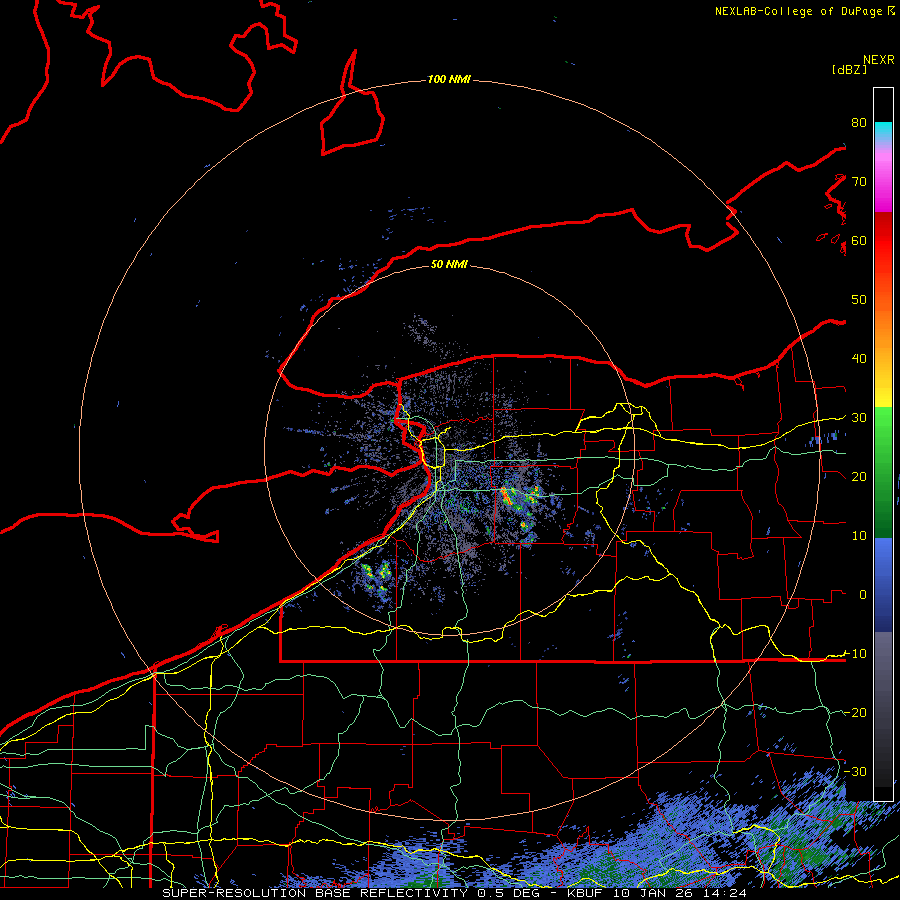Click the 0 tick label on the dBZ scale
Viewport: 900px width, 900px height.
(863, 595)
